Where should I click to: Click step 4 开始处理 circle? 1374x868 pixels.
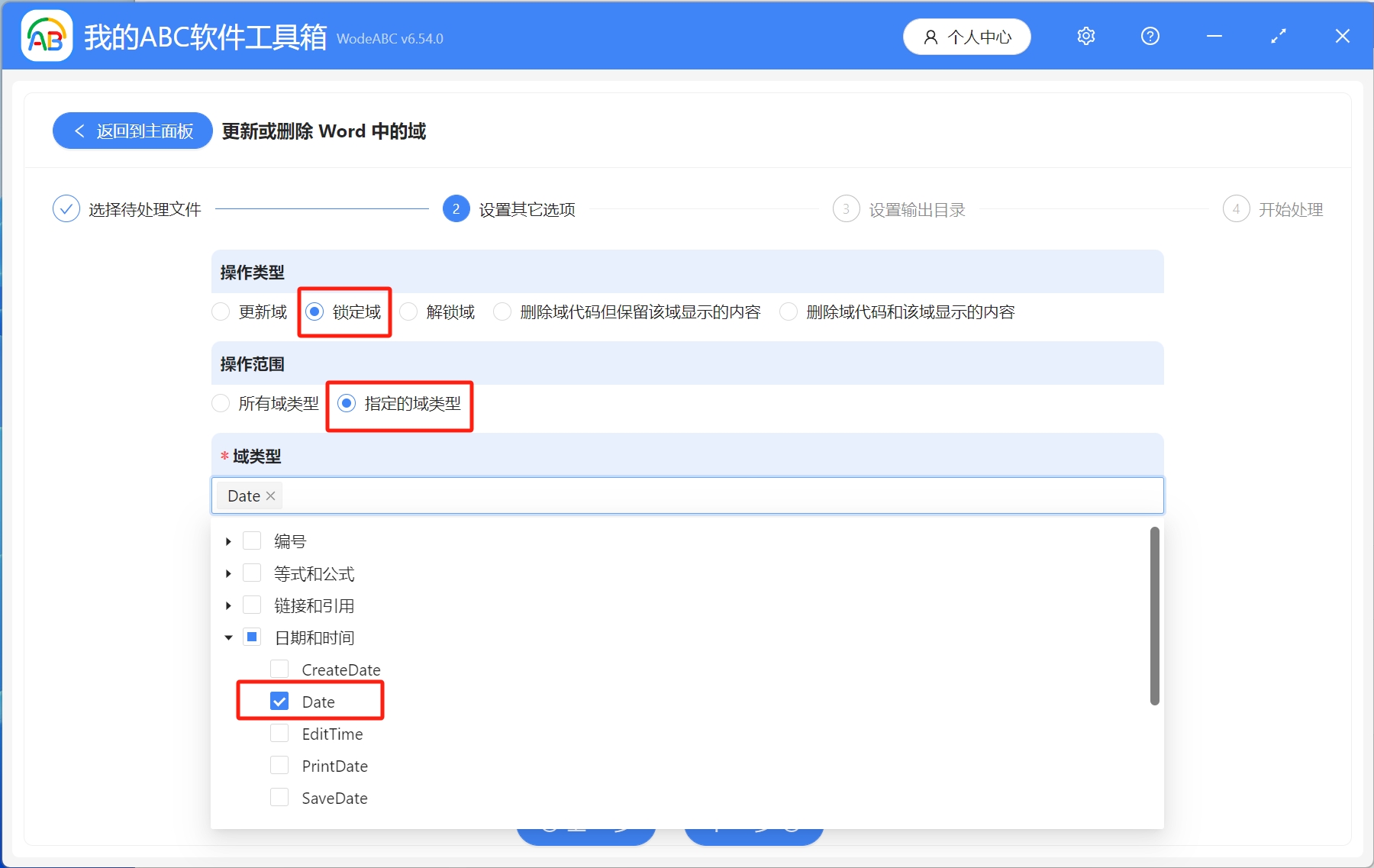tap(1237, 208)
